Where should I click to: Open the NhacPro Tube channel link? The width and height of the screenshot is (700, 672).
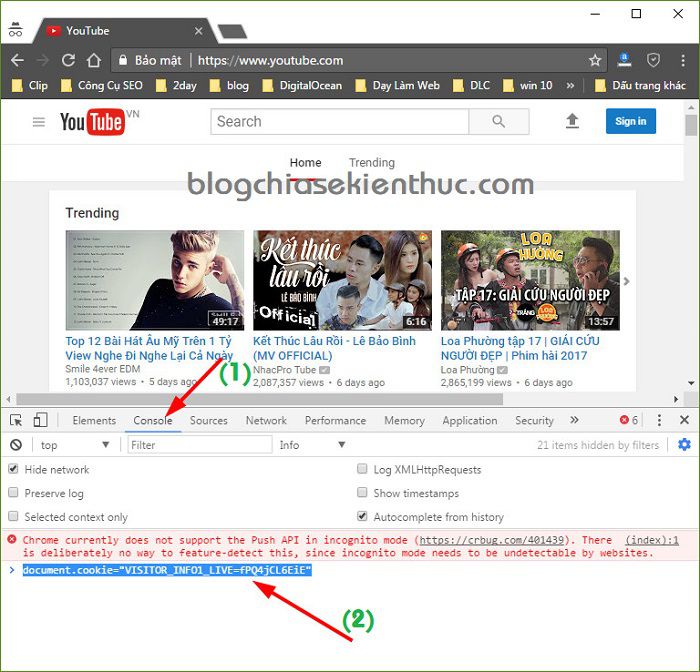click(x=284, y=370)
